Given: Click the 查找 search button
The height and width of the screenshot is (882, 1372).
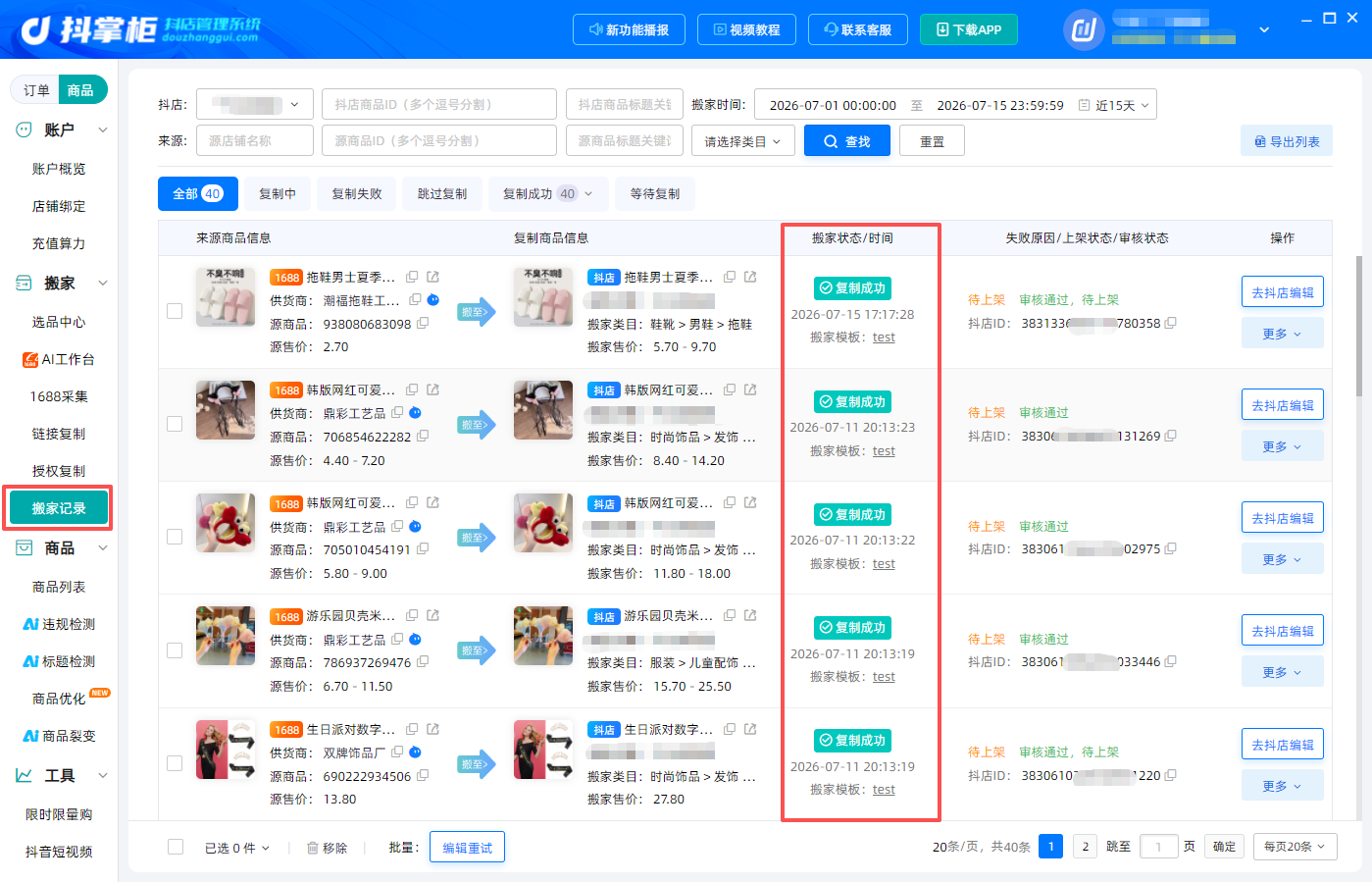Looking at the screenshot, I should click(x=847, y=141).
